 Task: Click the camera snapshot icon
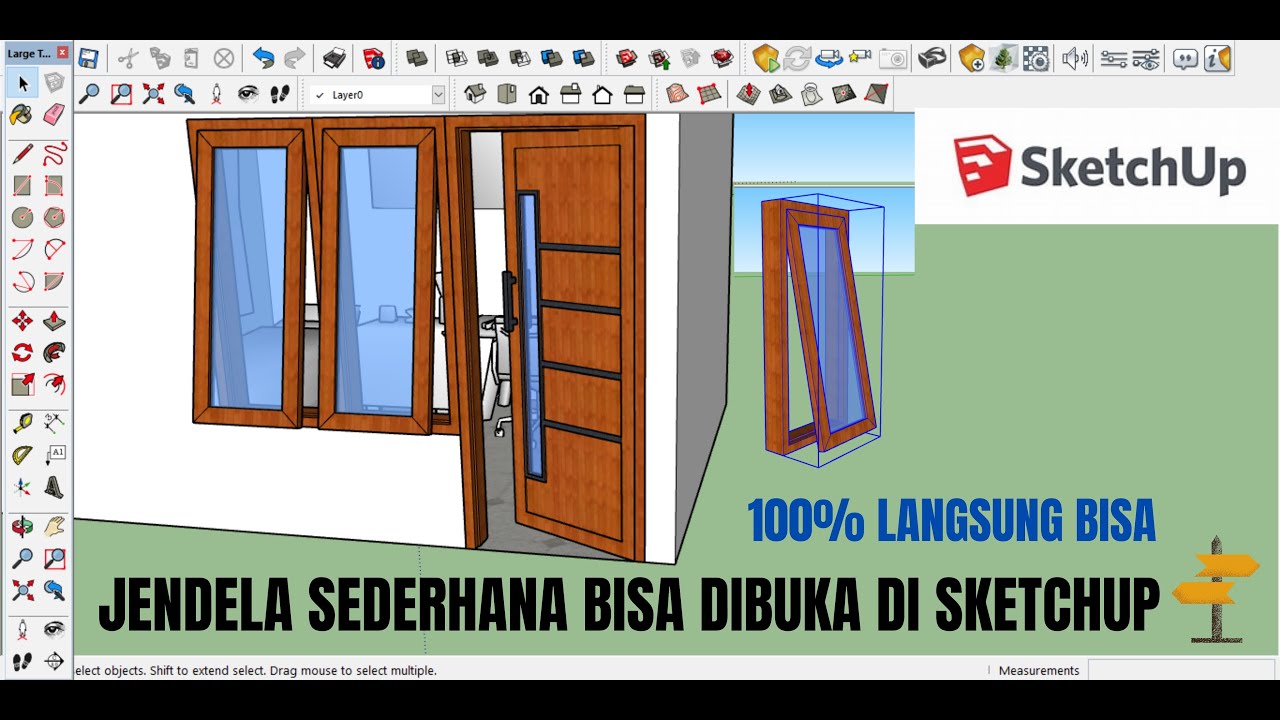893,59
